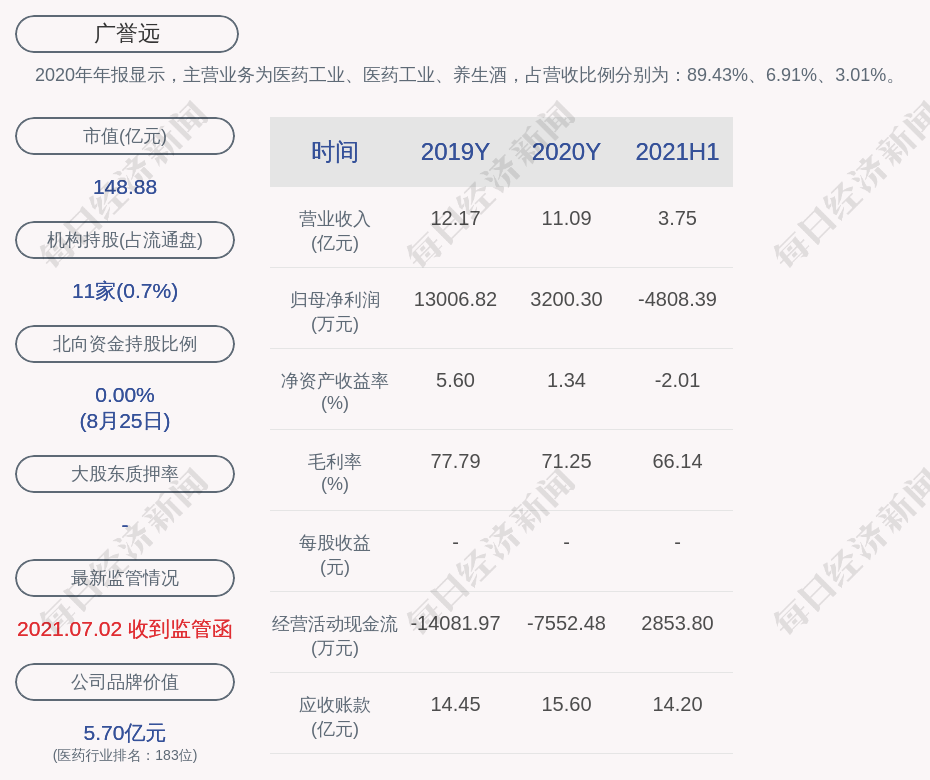Click the gross margin value 66.14
Image resolution: width=930 pixels, height=780 pixels.
pyautogui.click(x=677, y=461)
